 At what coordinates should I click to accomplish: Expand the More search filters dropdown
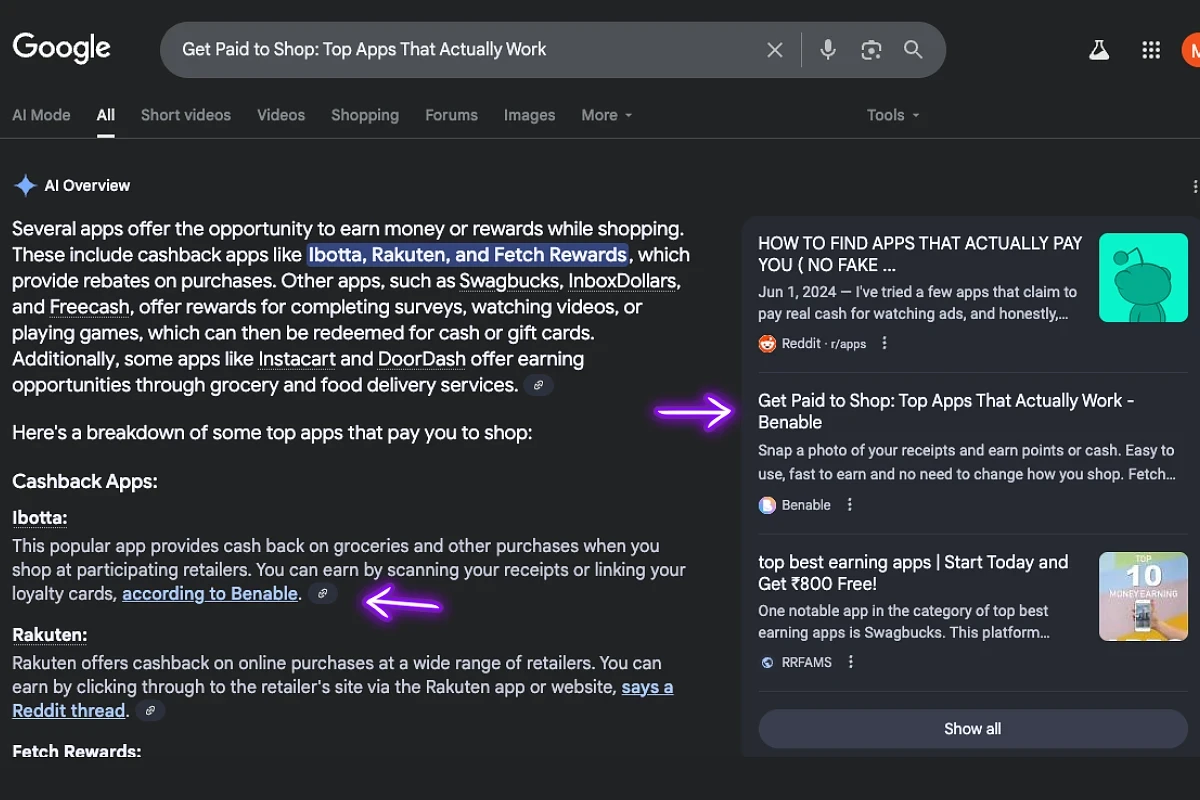pyautogui.click(x=607, y=115)
